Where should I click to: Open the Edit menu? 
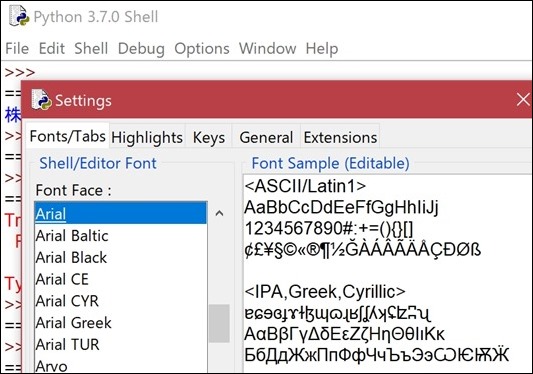click(x=52, y=48)
